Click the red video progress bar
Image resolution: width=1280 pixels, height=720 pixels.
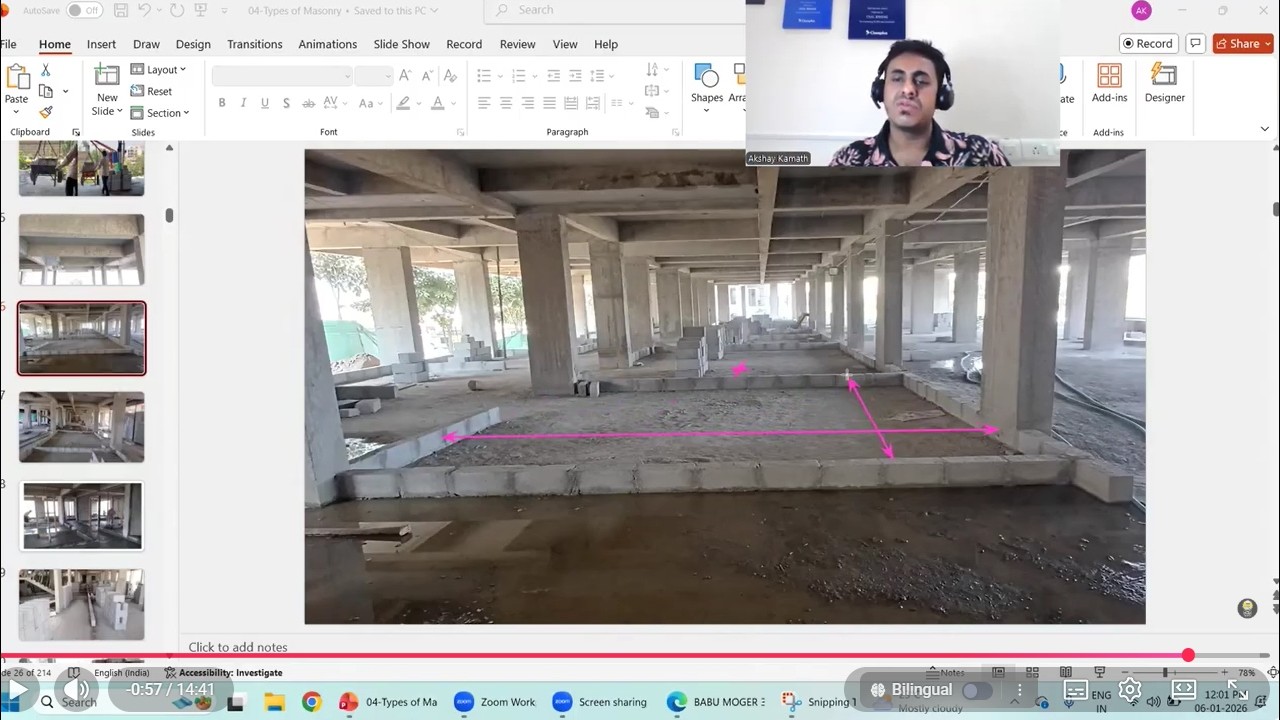[x=594, y=656]
